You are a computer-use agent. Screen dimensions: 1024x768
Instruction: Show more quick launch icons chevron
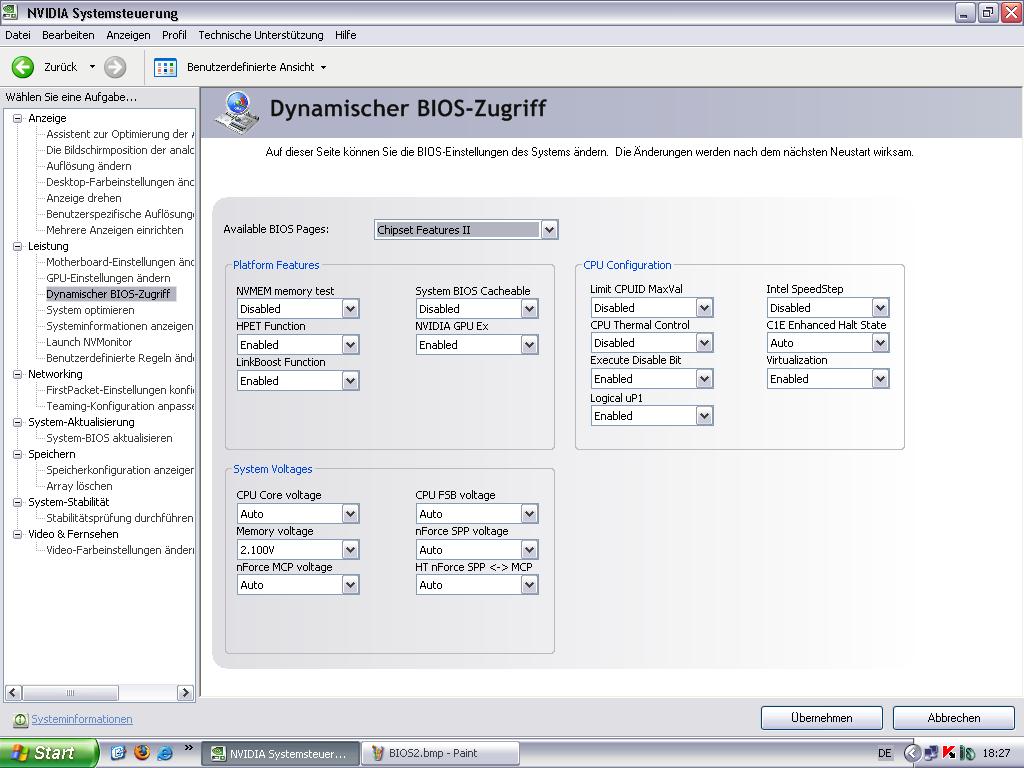click(189, 748)
